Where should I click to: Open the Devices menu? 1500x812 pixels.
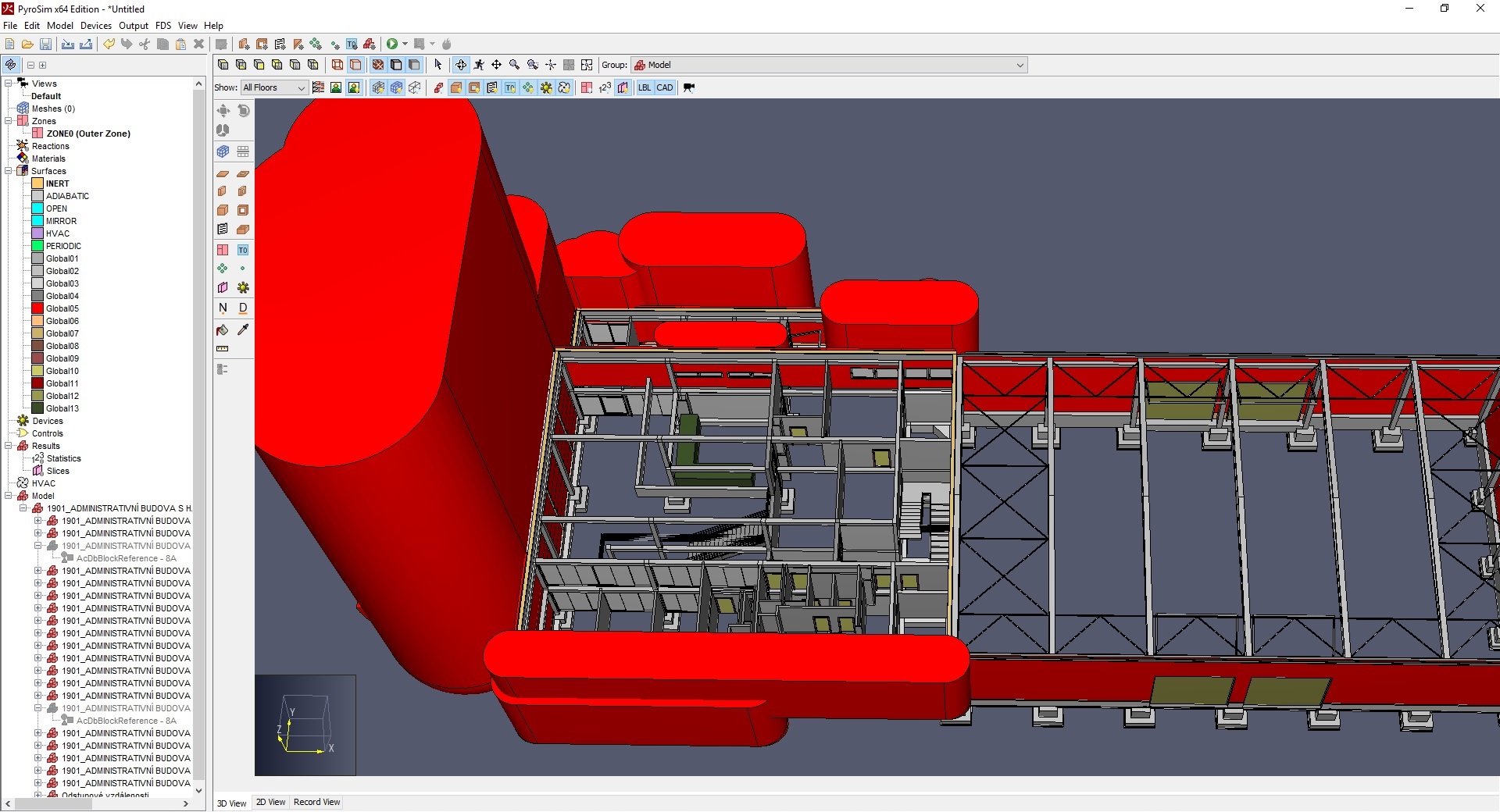(96, 26)
